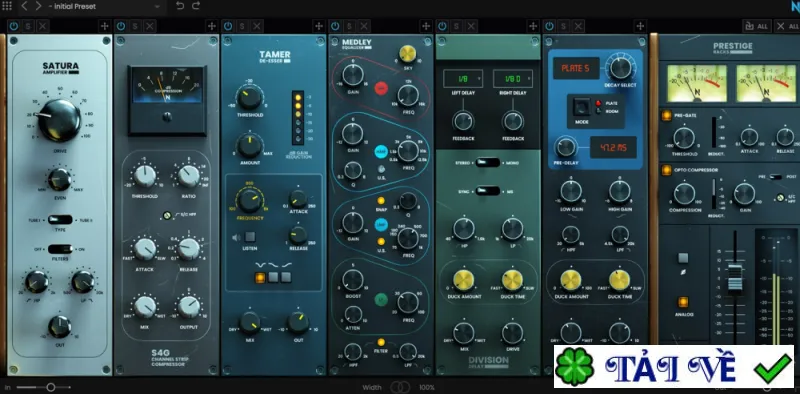Solo the Tamer de-esser module
The height and width of the screenshot is (394, 800).
pyautogui.click(x=242, y=26)
